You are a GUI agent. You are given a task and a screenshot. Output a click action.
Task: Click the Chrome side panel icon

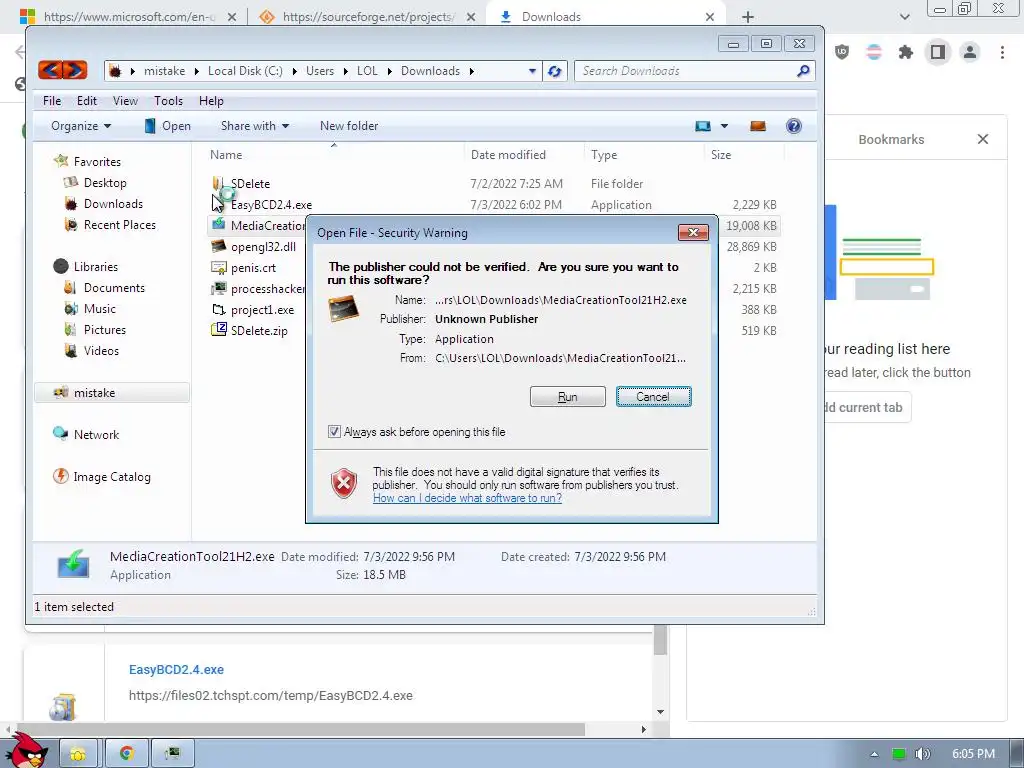(937, 52)
